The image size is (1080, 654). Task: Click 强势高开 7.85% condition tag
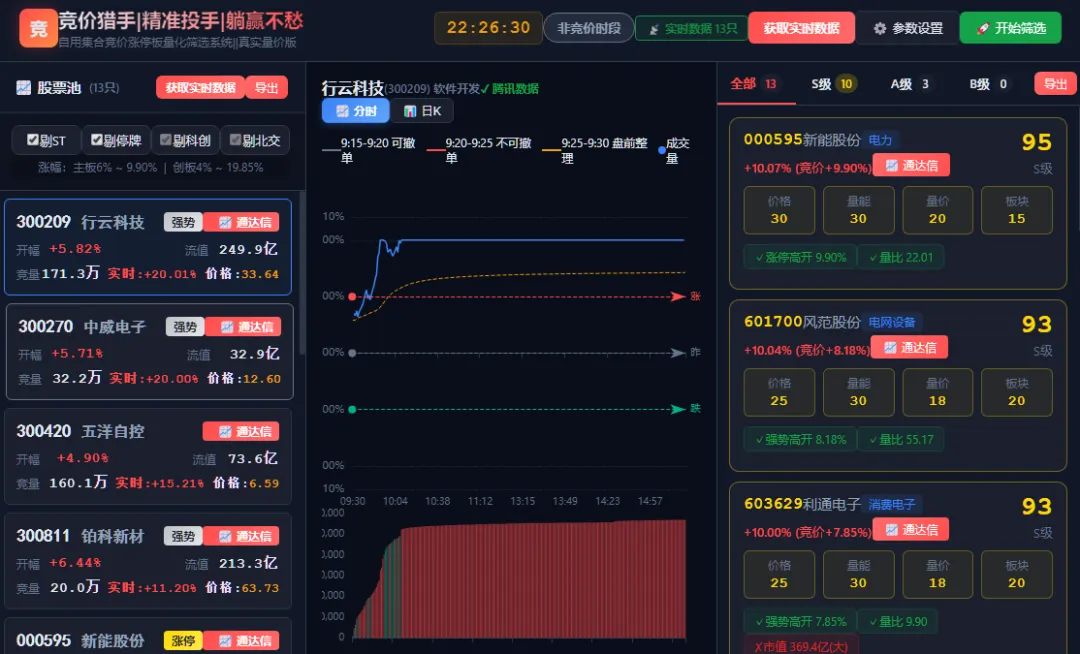(800, 622)
